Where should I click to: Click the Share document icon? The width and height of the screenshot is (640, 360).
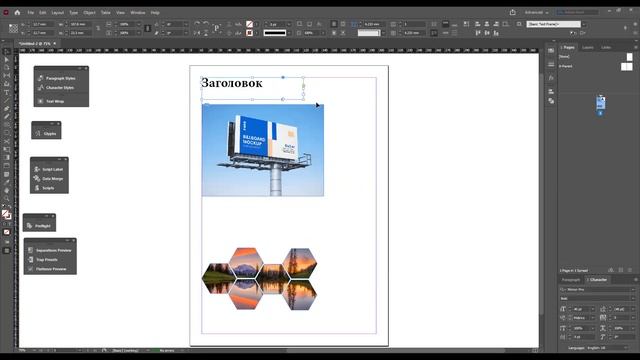pos(513,13)
